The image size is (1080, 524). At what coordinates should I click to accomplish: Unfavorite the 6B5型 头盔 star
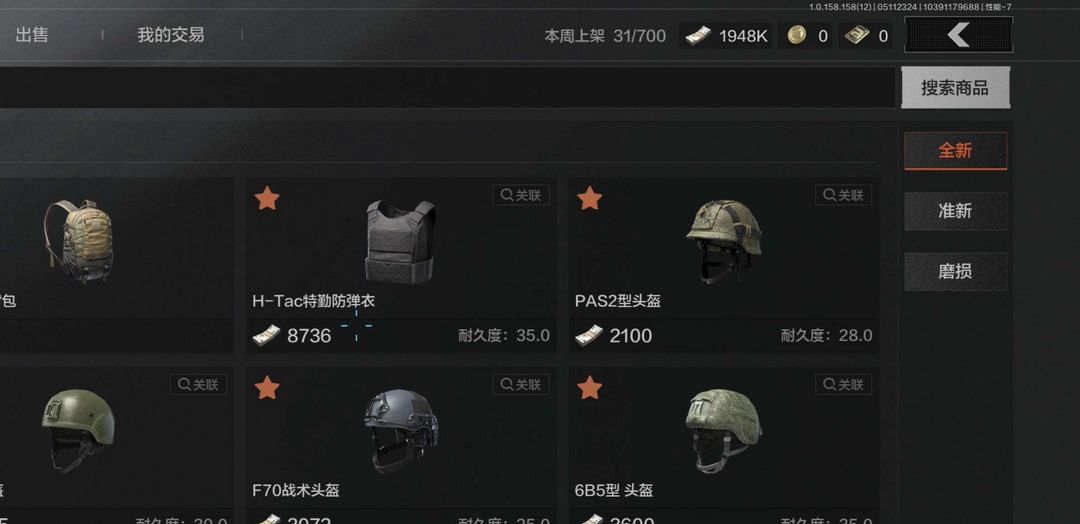[x=589, y=388]
